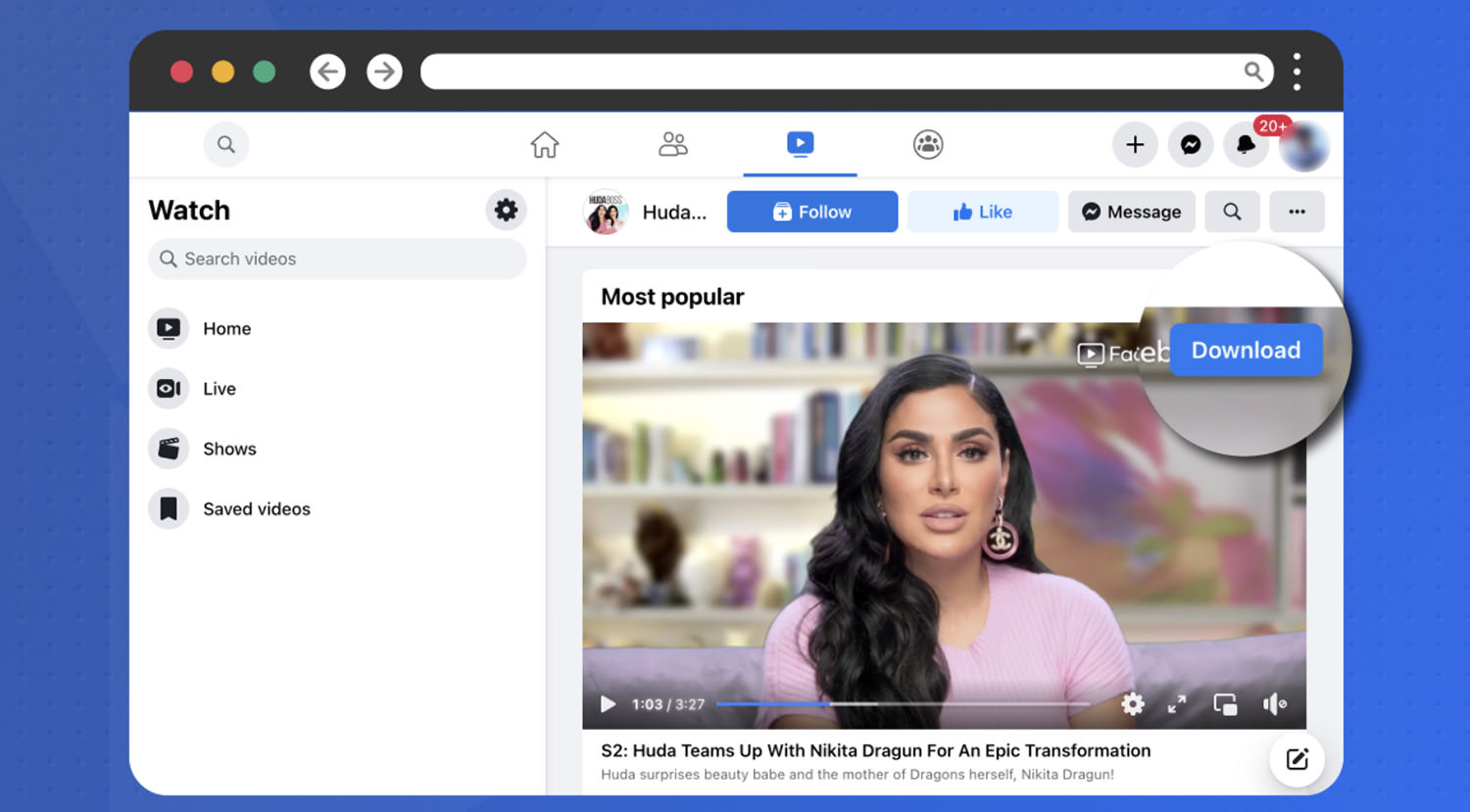Like the Huda page
The width and height of the screenshot is (1470, 812).
click(x=983, y=212)
